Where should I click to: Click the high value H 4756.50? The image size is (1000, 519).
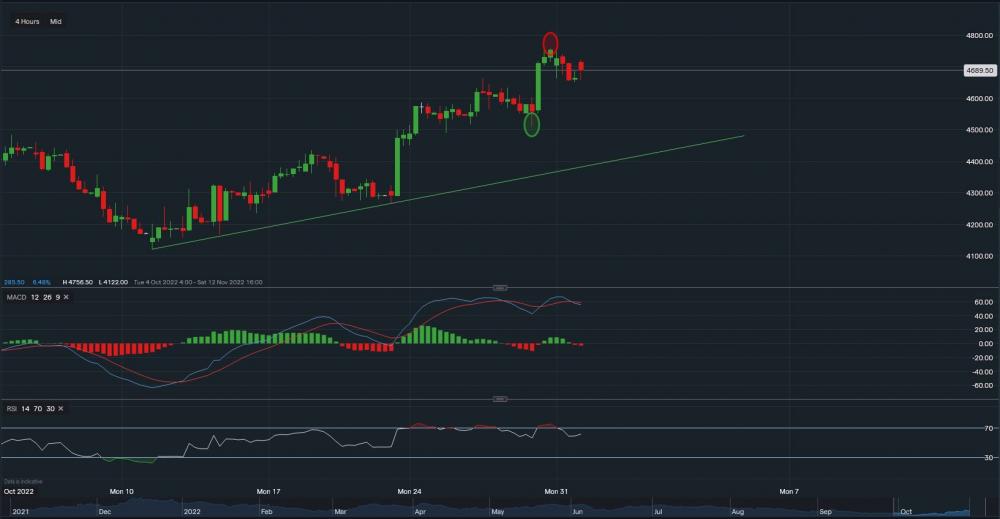(x=78, y=282)
